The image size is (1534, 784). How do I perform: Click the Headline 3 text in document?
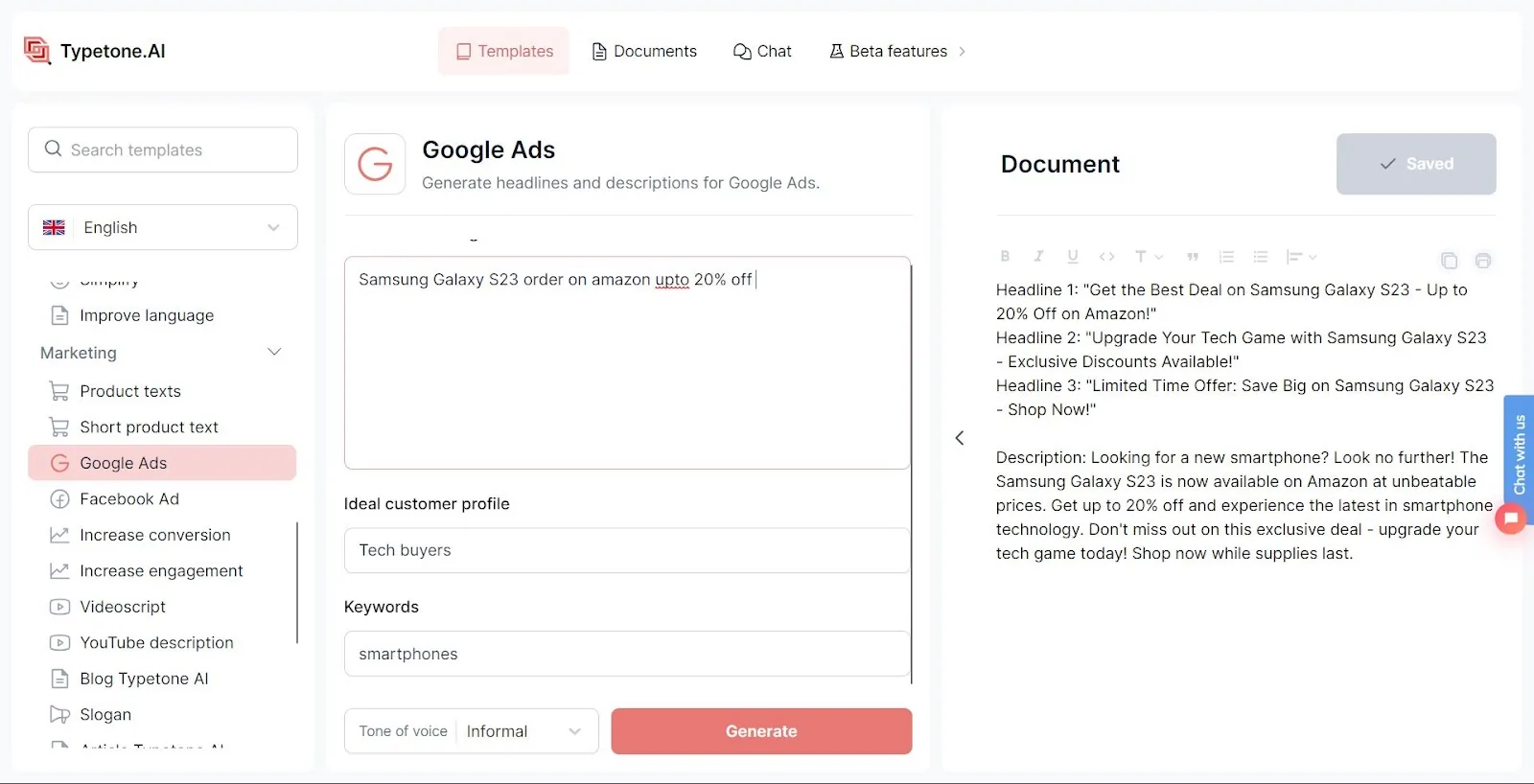pos(1244,398)
